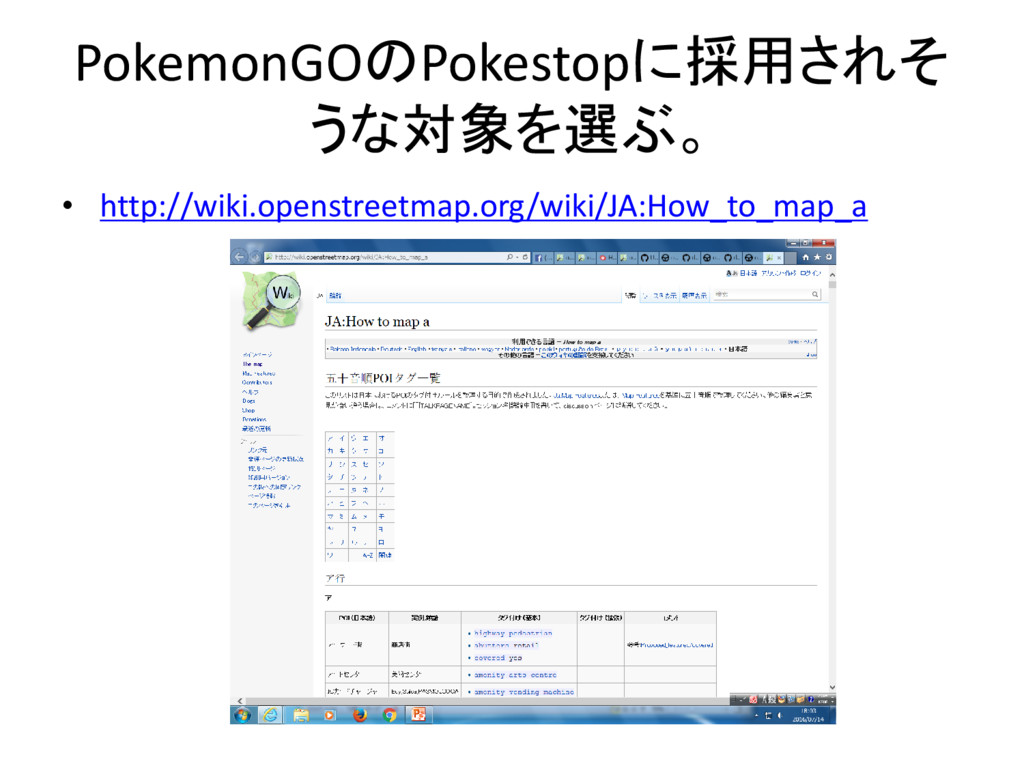Open the 'amenity arts centre' tag link

point(515,675)
